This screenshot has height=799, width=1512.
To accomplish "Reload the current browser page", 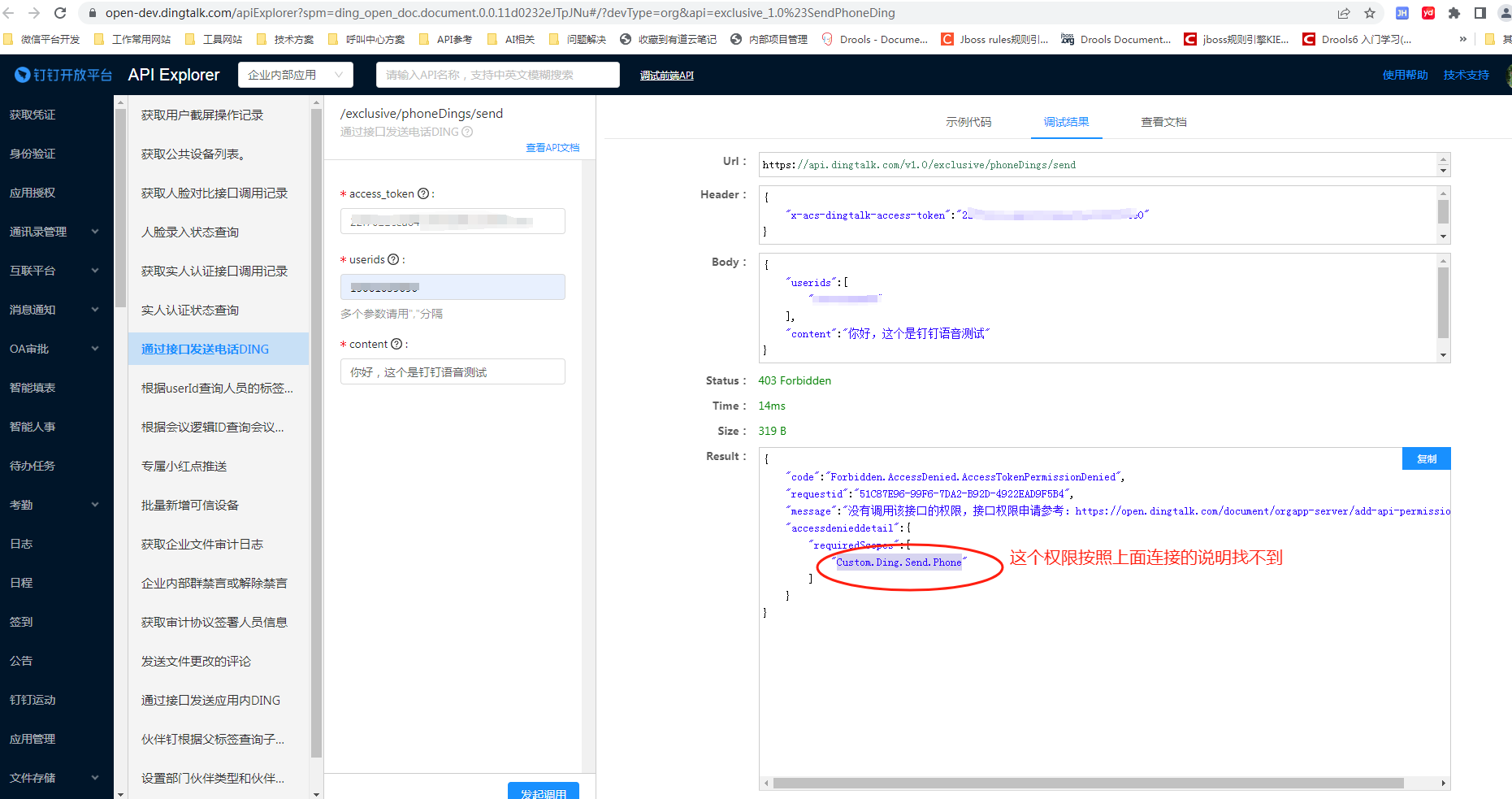I will tap(60, 13).
